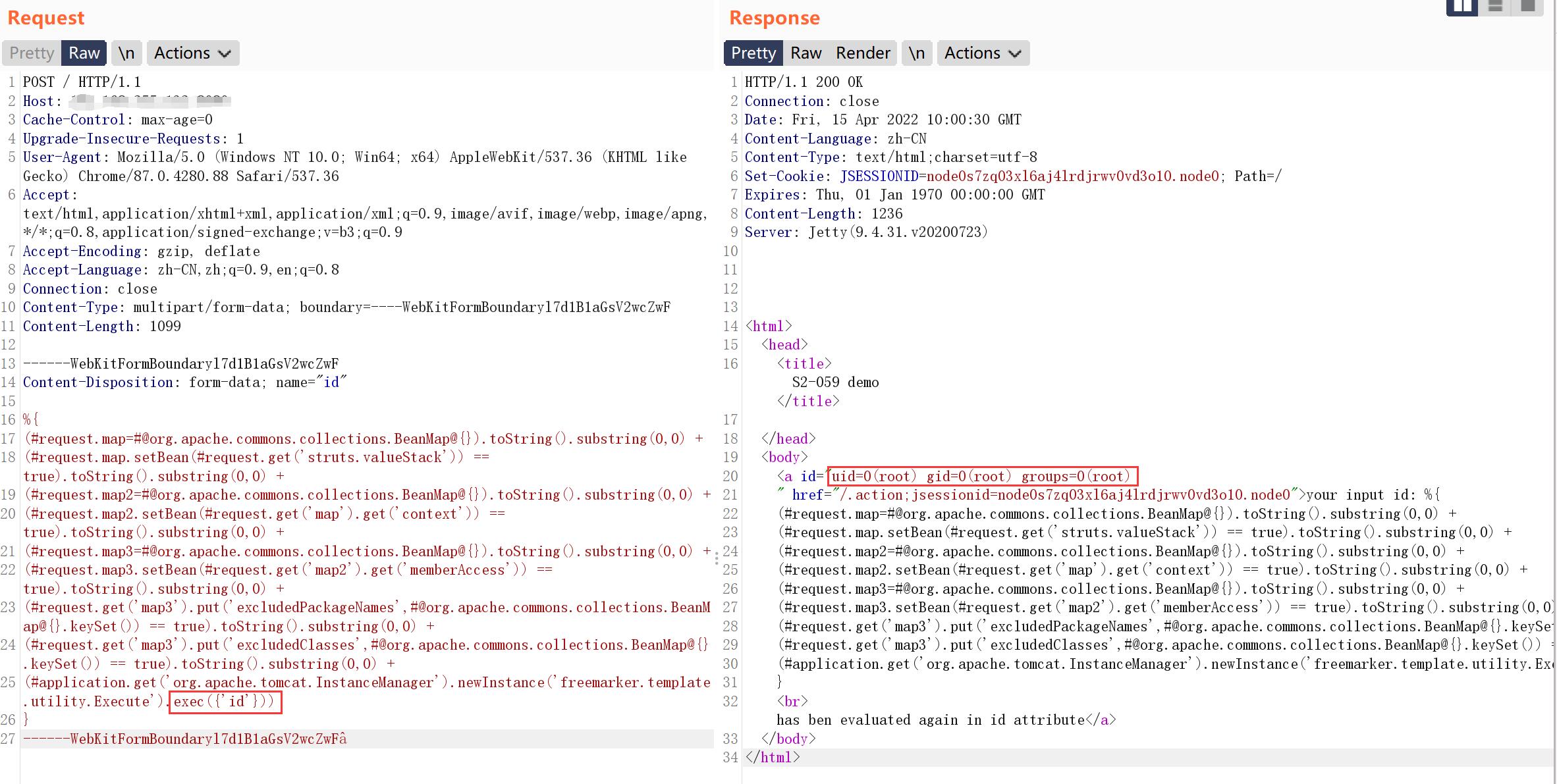Click the Request Actions chevron arrow

[225, 54]
